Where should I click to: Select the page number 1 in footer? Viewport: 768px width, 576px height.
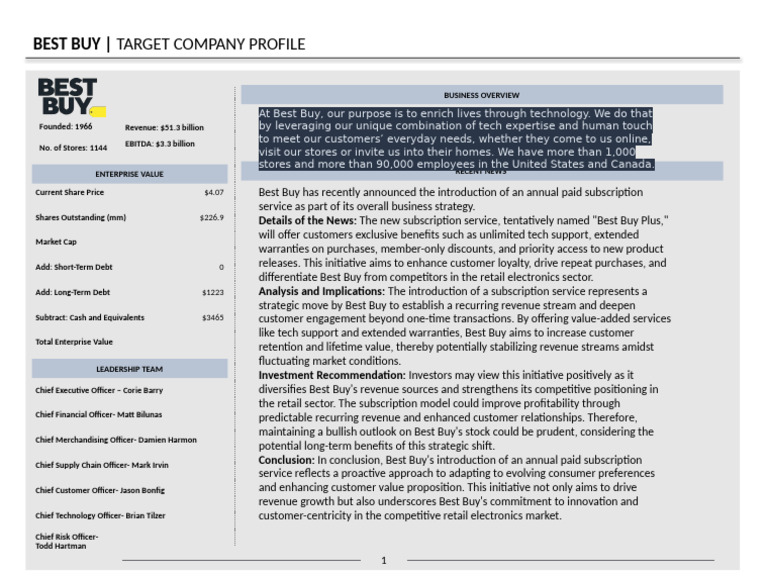click(x=384, y=560)
